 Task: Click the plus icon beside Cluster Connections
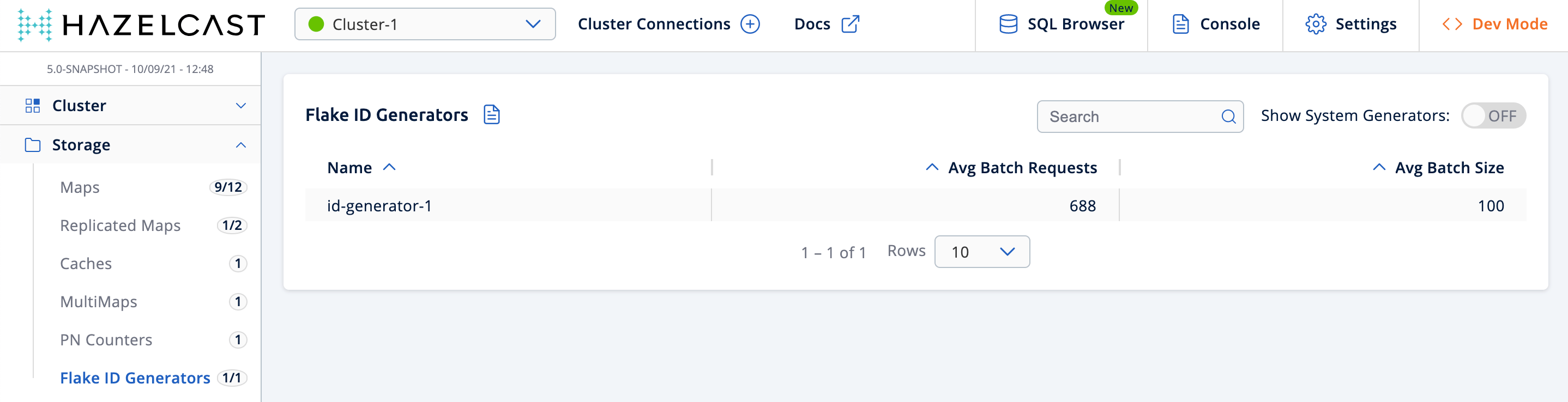[750, 25]
